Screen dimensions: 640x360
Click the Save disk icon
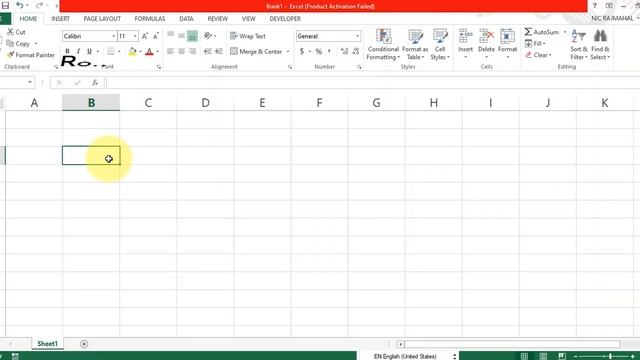point(5,6)
